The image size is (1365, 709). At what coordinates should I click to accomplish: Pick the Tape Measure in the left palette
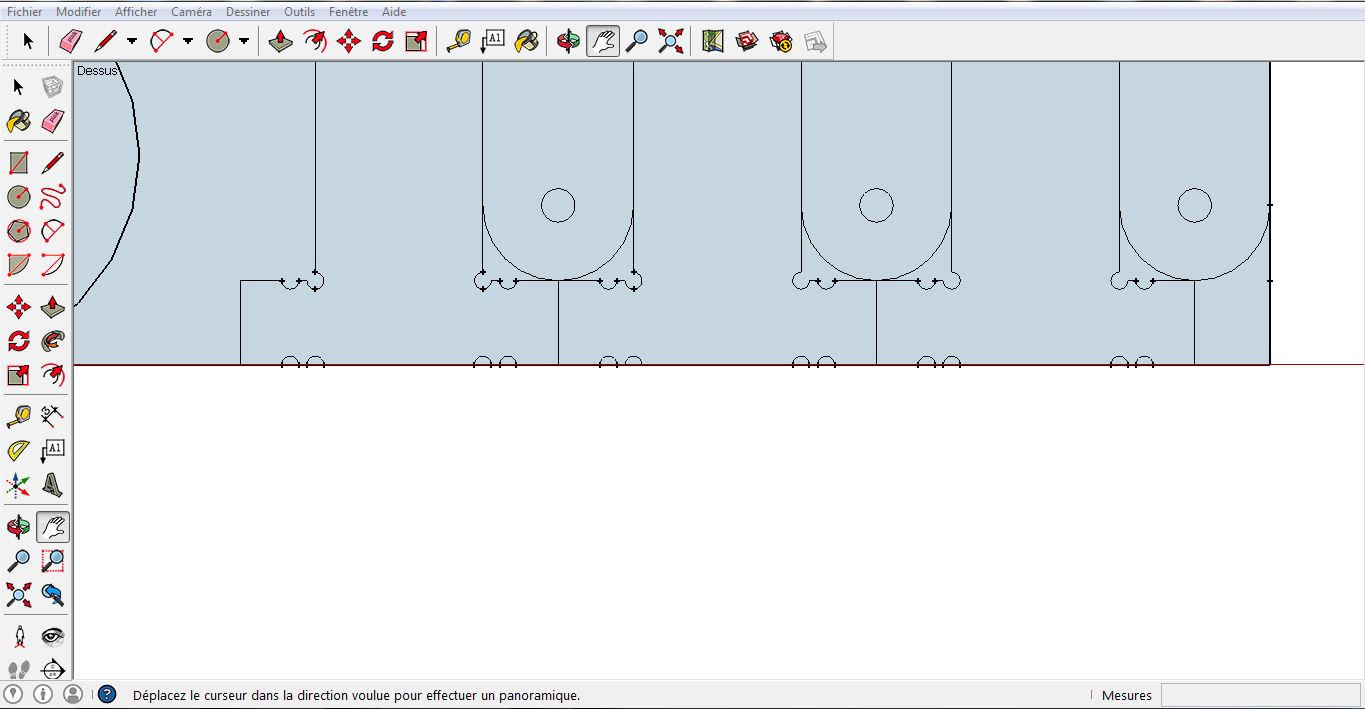(19, 417)
